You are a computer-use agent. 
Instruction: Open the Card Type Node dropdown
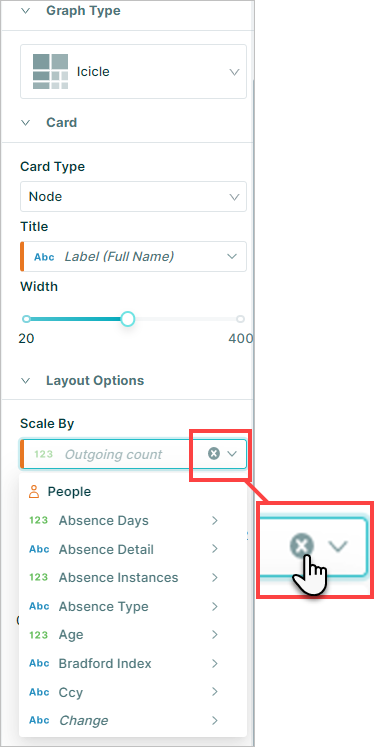click(133, 196)
